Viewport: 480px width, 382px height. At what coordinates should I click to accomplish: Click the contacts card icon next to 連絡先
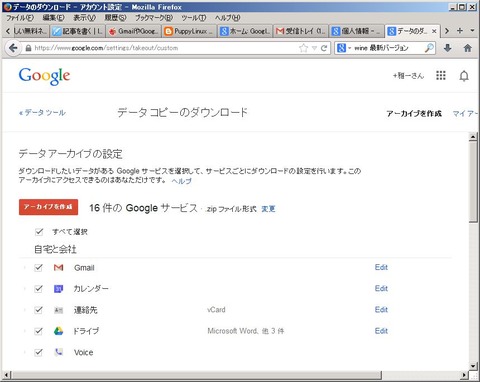[x=58, y=310]
